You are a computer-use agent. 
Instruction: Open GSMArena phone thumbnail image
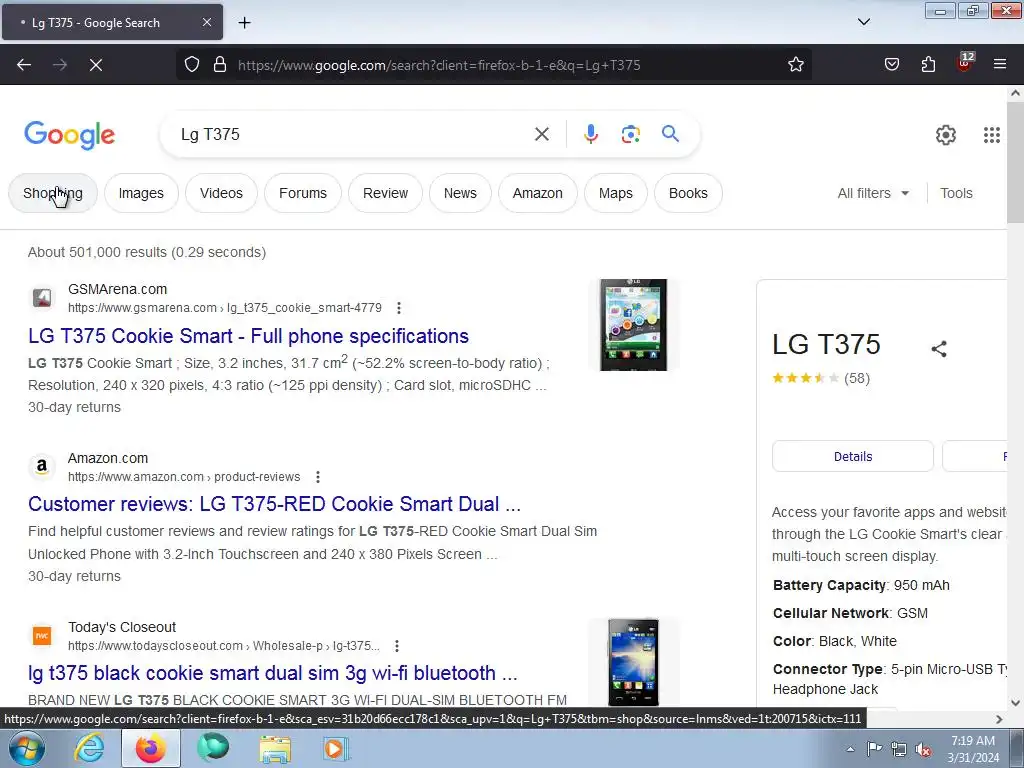[x=633, y=325]
